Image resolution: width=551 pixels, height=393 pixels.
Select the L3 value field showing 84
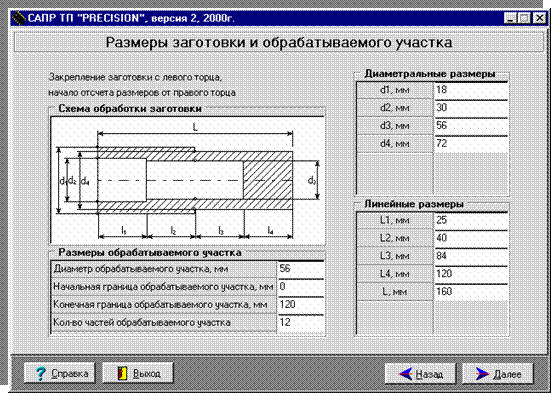[x=471, y=257]
